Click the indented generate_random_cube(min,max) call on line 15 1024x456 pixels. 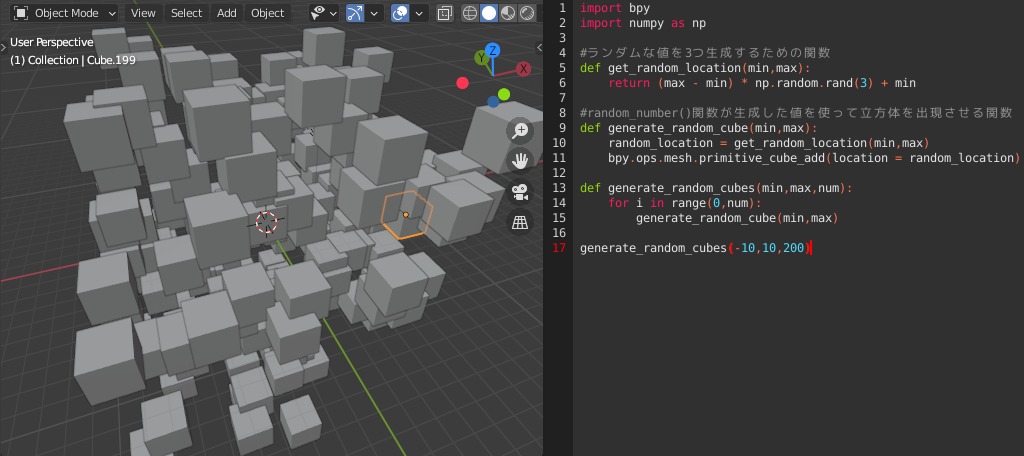(737, 218)
